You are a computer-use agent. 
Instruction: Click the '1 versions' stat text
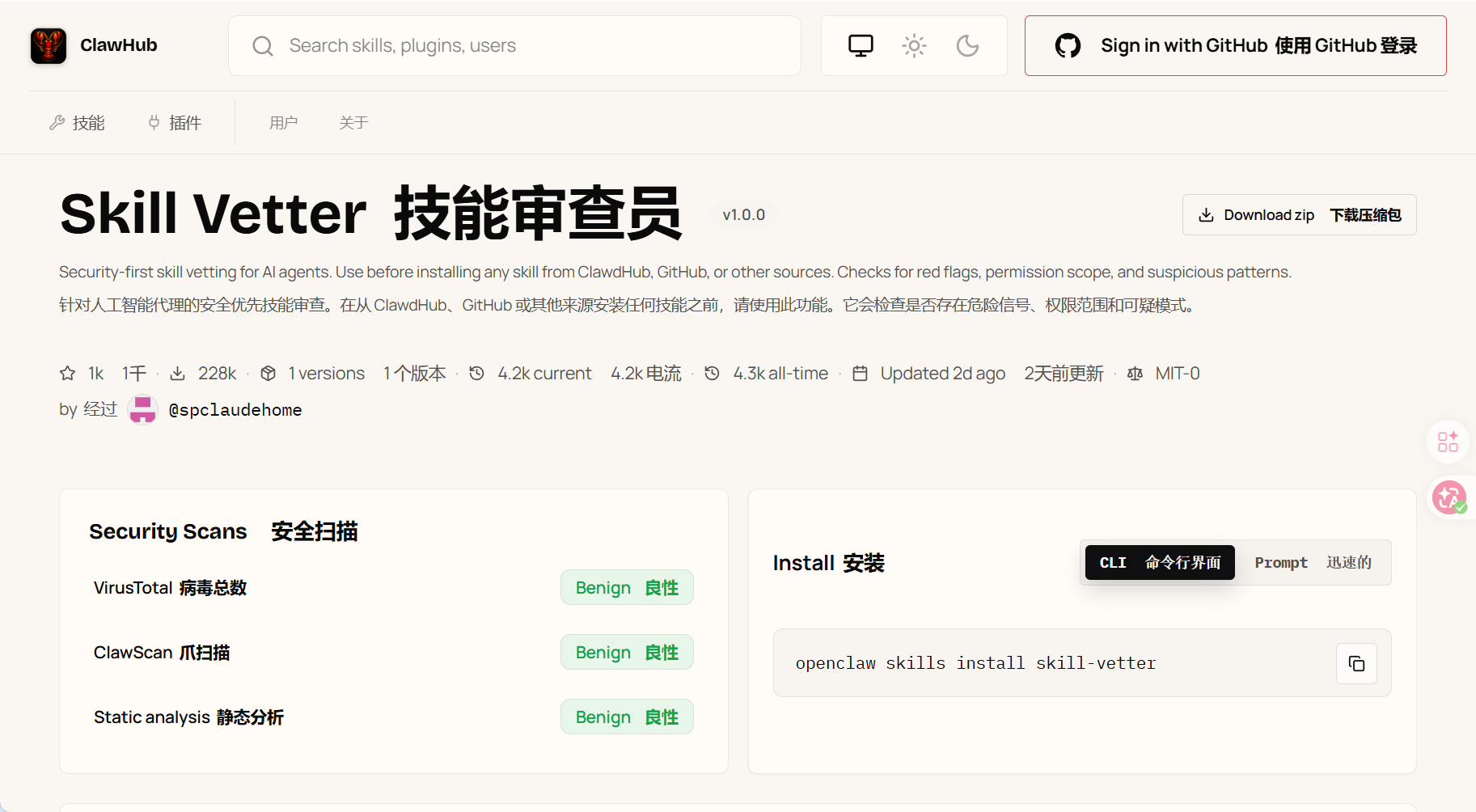click(x=327, y=374)
